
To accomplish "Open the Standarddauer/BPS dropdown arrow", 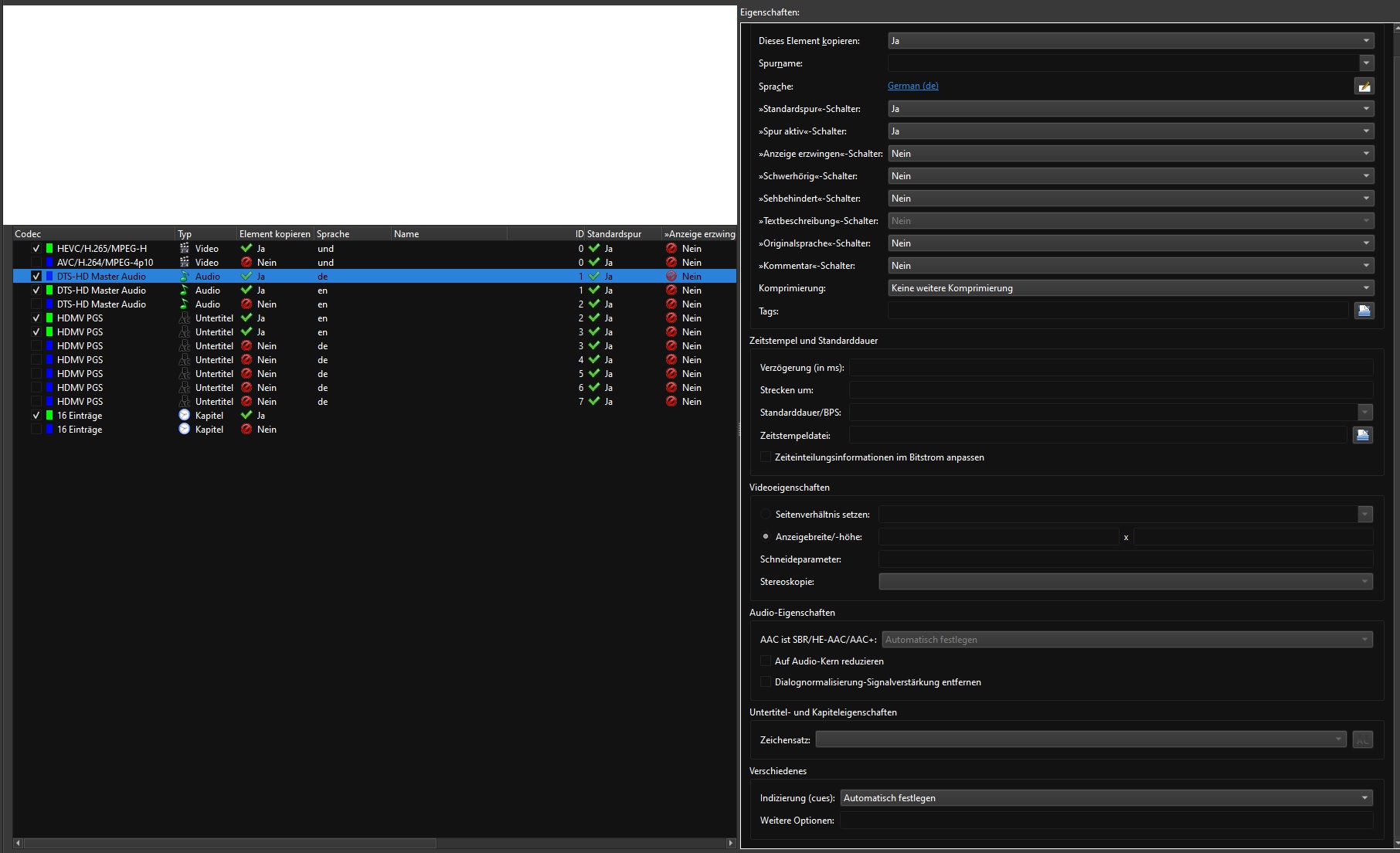I will (1365, 413).
